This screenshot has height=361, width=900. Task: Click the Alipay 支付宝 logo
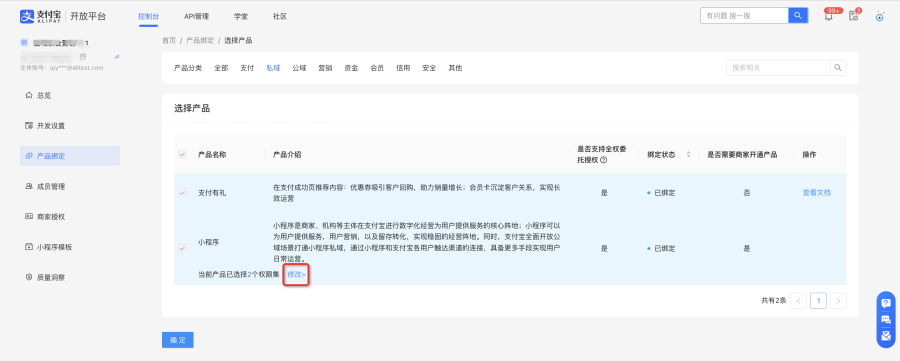point(41,16)
